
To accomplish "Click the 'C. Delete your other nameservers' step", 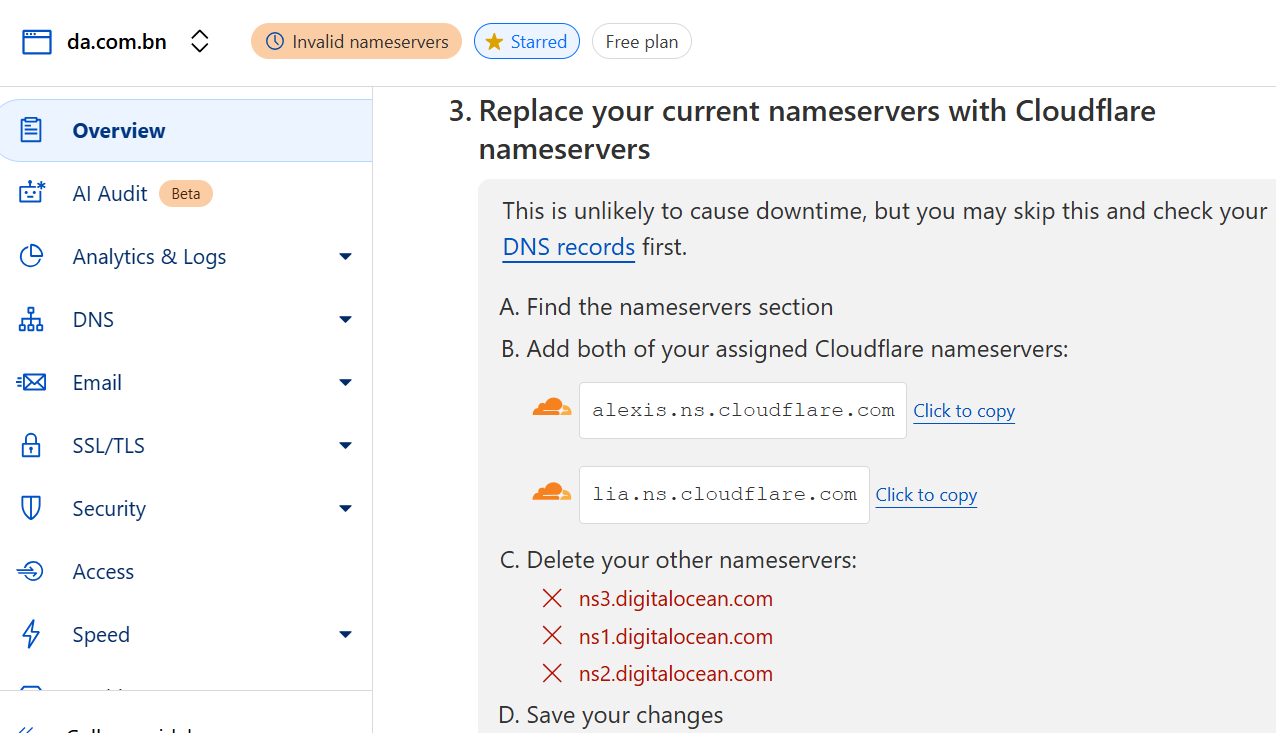I will pos(678,560).
